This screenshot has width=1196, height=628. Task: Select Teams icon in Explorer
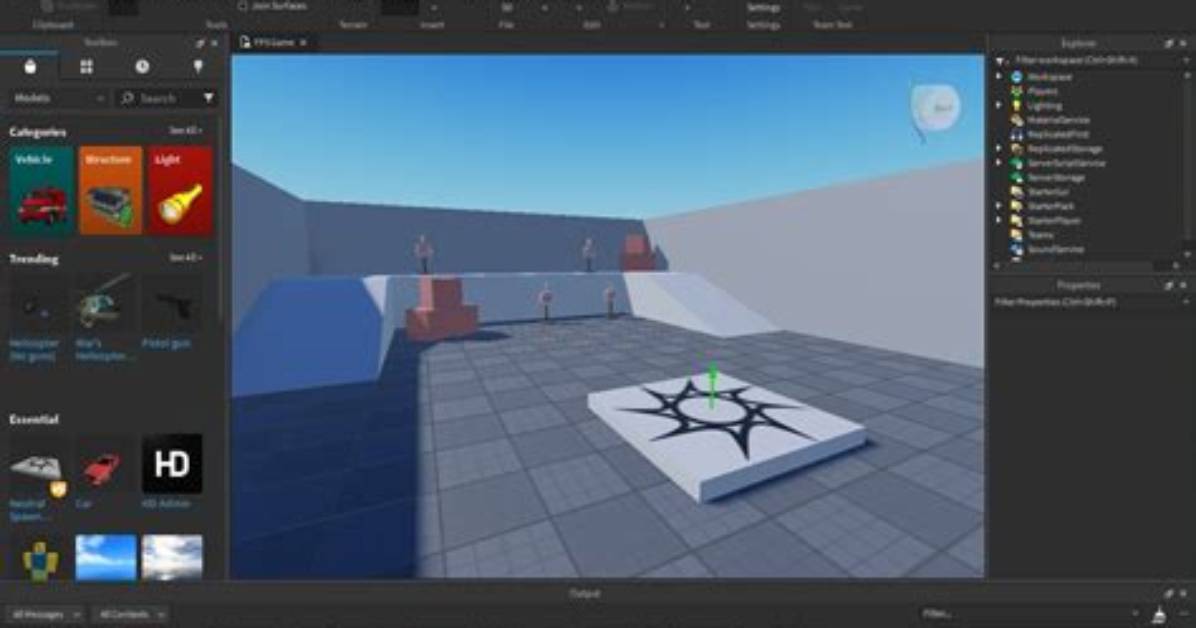[1017, 235]
